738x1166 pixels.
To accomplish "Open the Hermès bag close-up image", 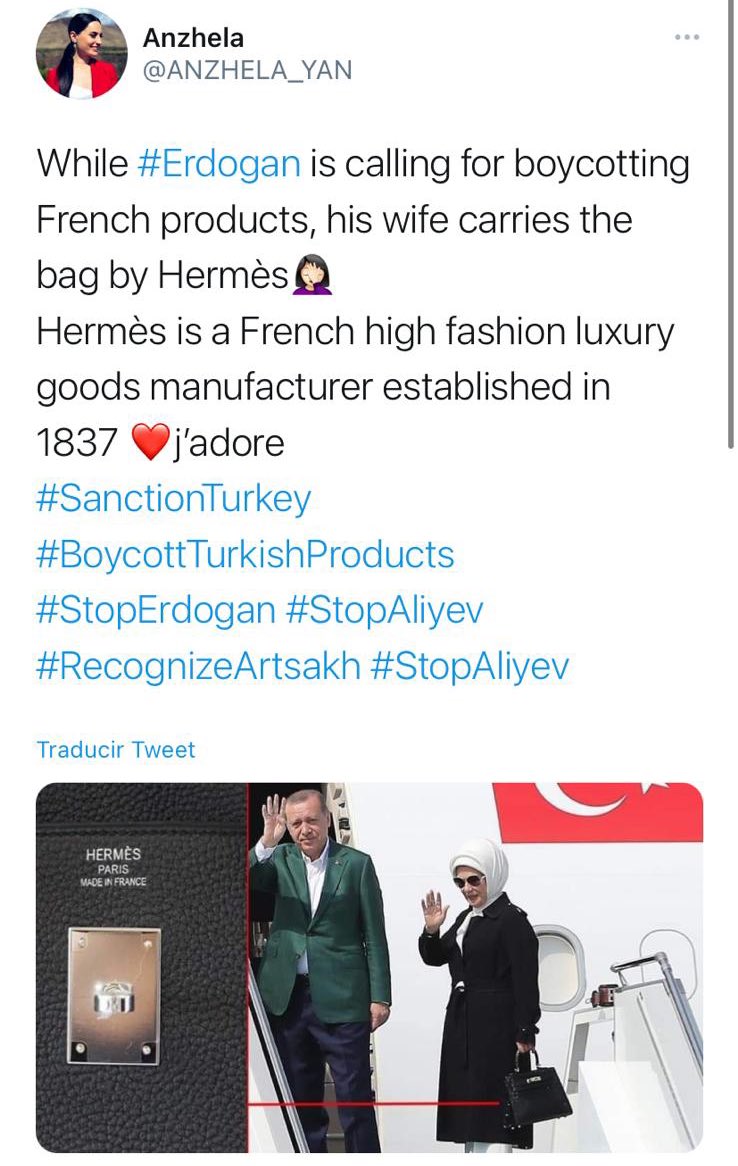I will (x=141, y=967).
